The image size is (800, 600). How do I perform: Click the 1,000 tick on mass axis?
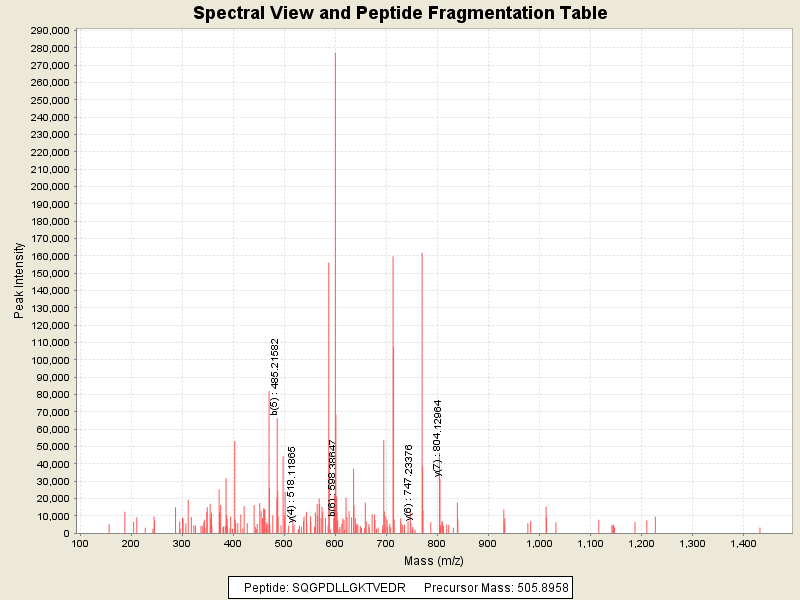point(539,543)
